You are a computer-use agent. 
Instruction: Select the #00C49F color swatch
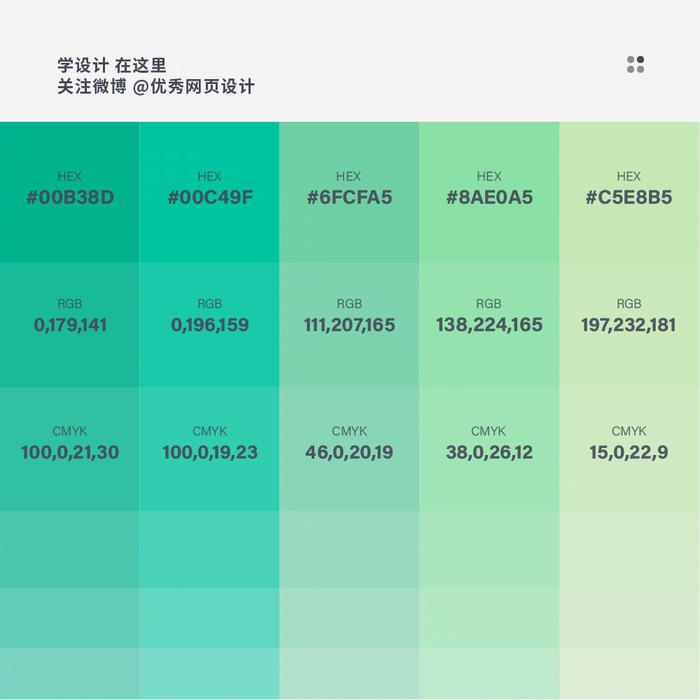coord(209,192)
